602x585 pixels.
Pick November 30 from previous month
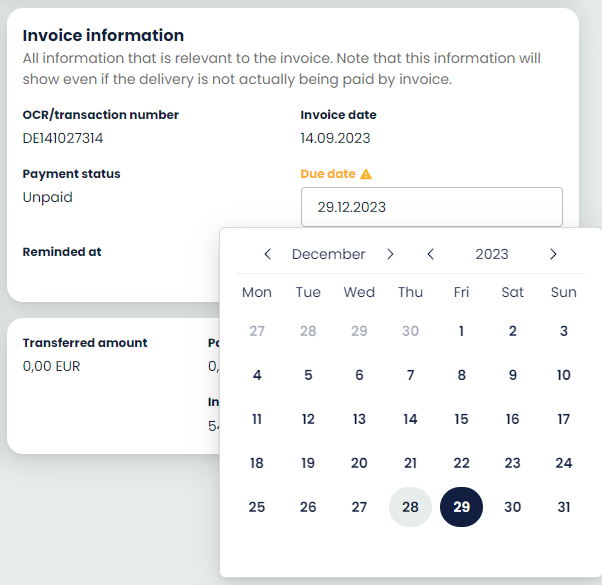point(410,331)
